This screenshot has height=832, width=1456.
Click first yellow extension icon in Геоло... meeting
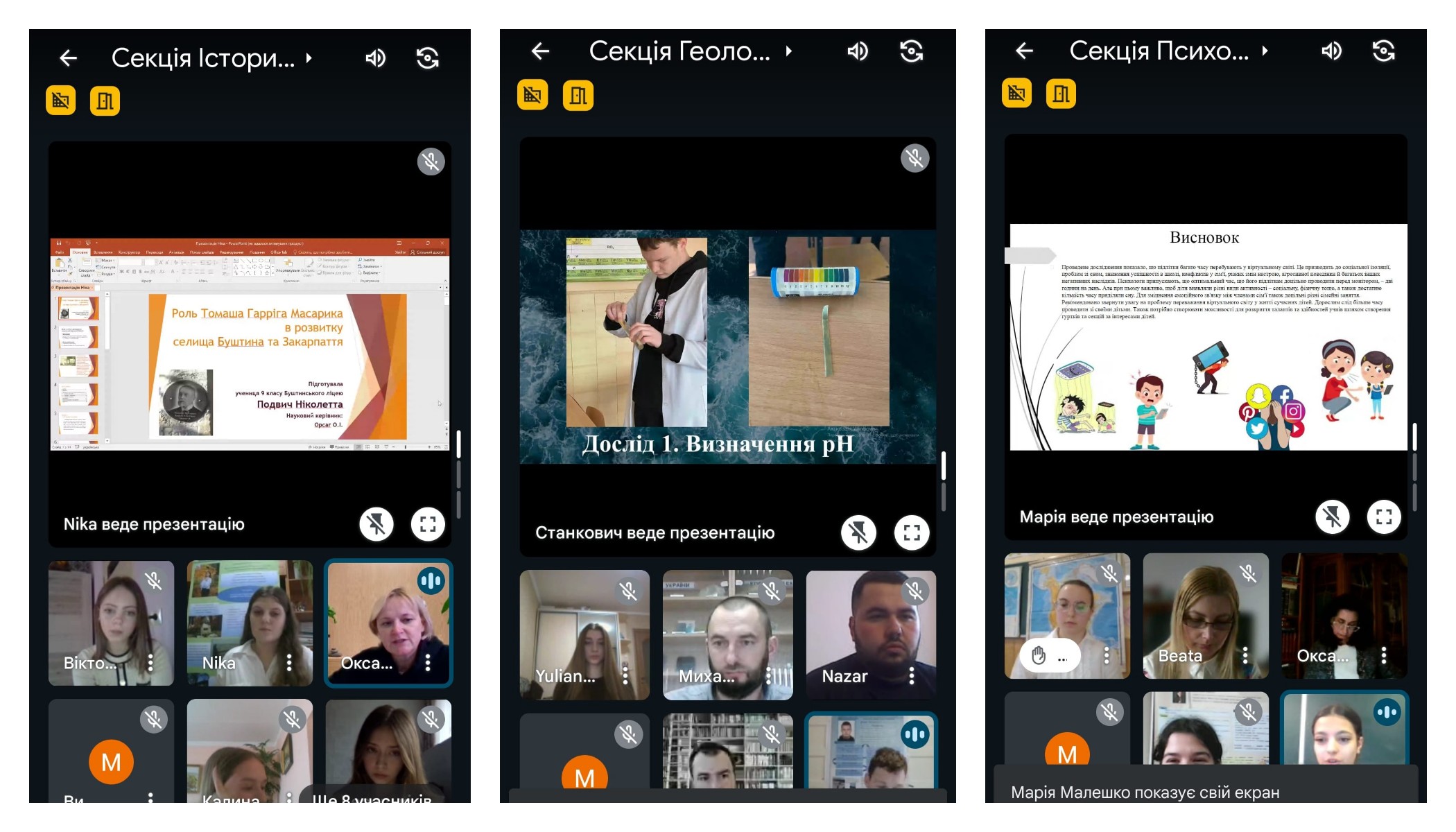tap(532, 95)
